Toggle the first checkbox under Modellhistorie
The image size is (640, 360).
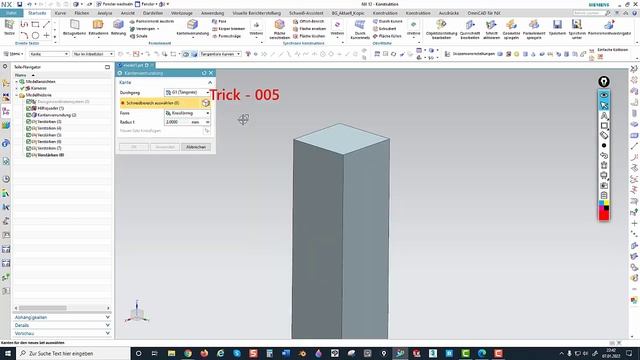29,102
